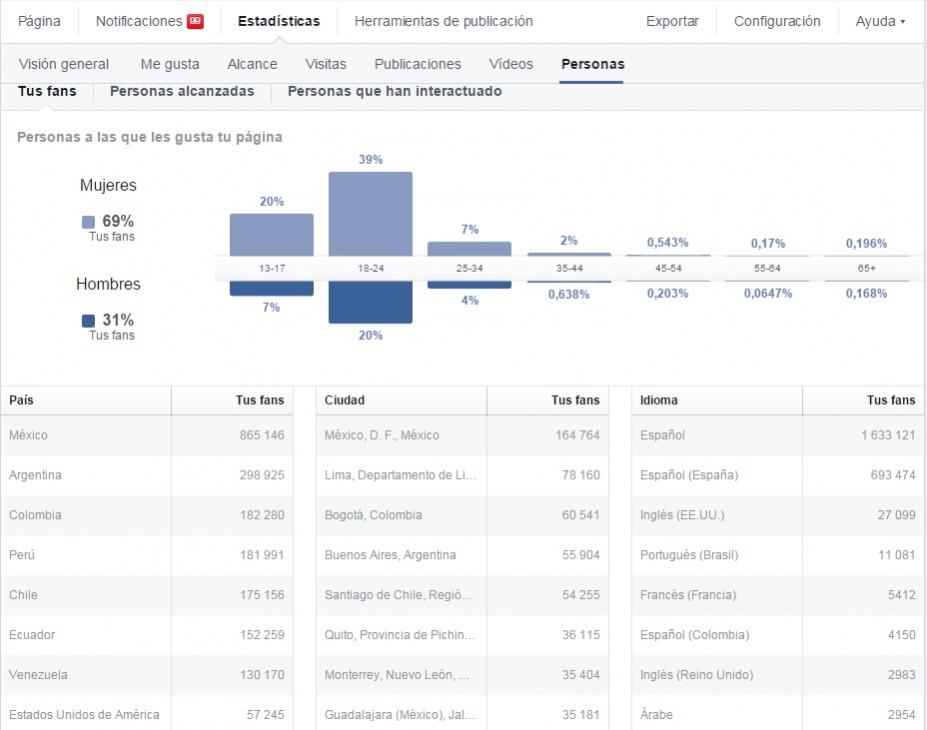Show Personas que han interactuado

[x=395, y=91]
